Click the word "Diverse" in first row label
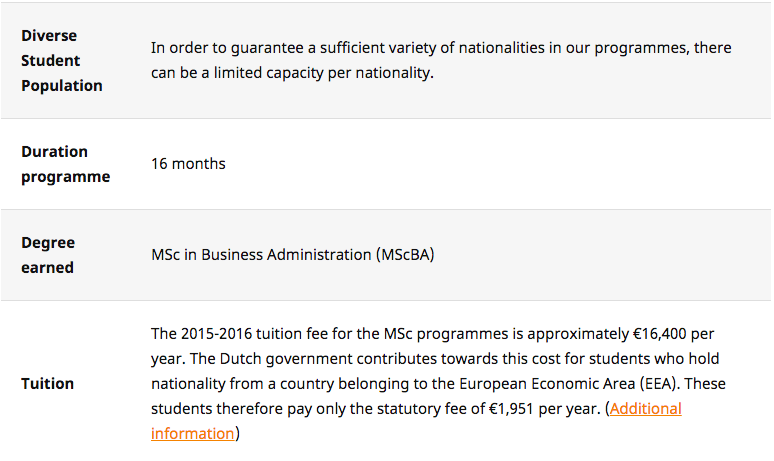The image size is (774, 461). click(x=49, y=35)
